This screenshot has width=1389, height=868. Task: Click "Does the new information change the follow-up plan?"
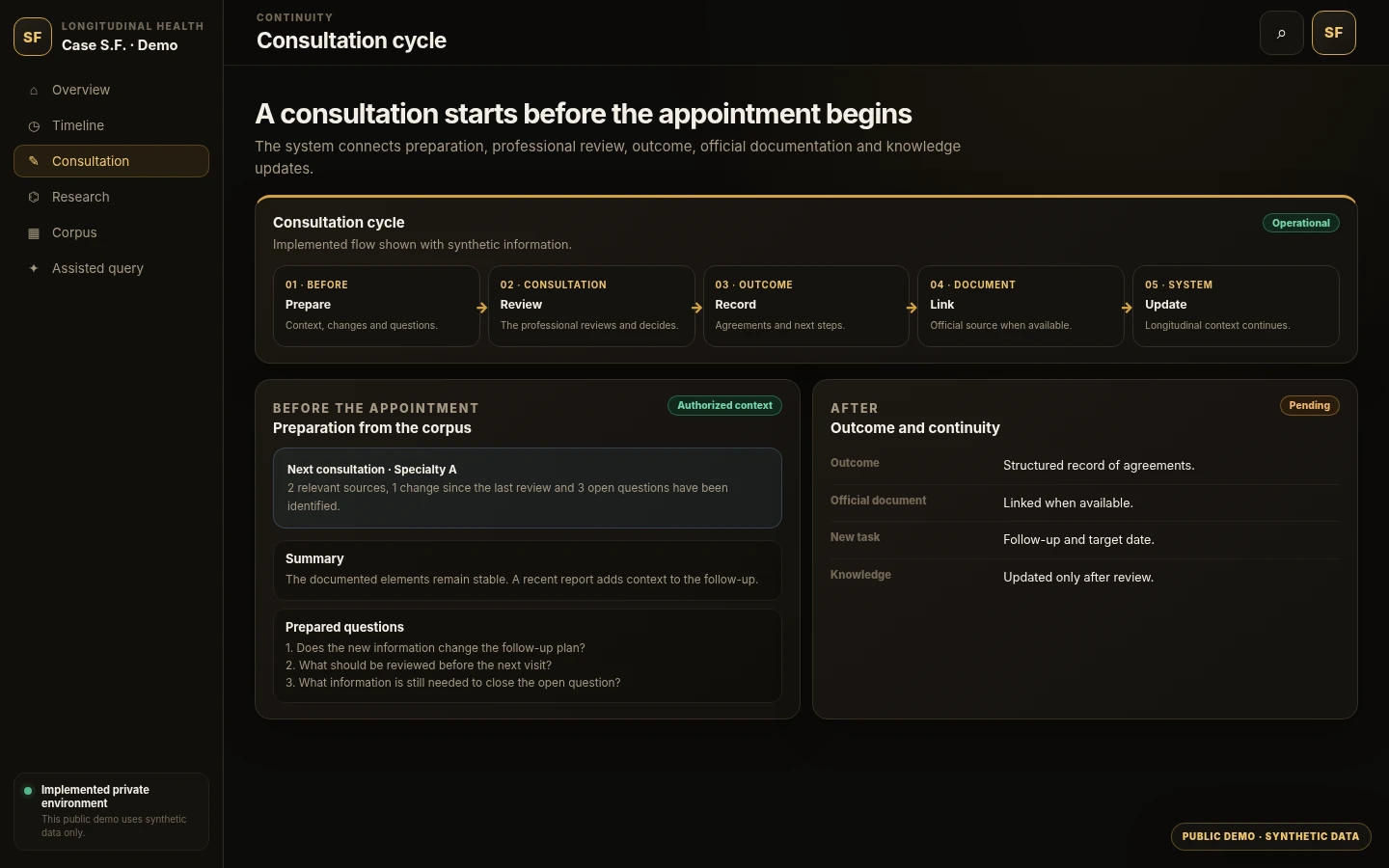pos(435,648)
